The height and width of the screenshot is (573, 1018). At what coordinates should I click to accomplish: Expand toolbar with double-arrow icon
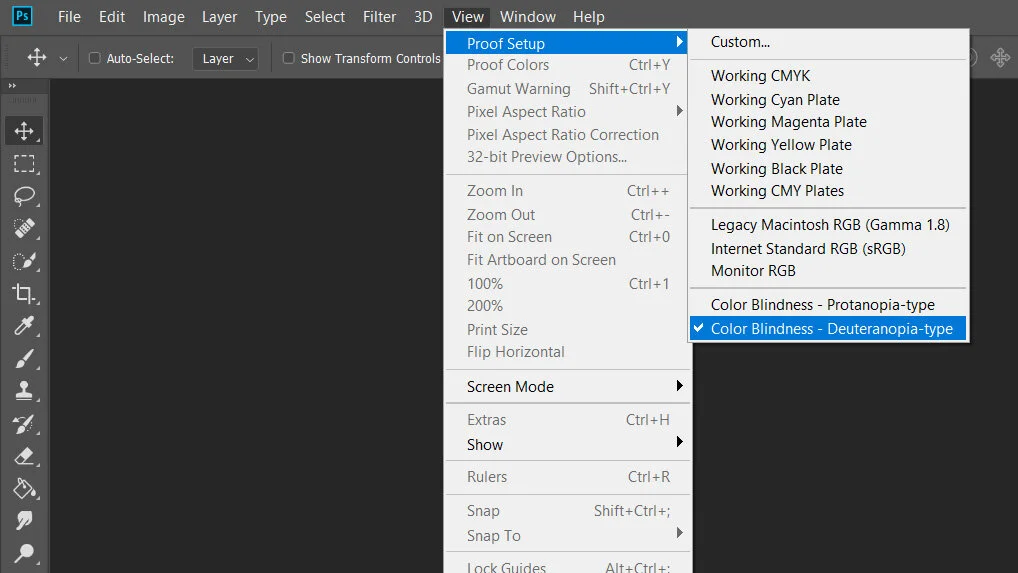click(x=12, y=86)
